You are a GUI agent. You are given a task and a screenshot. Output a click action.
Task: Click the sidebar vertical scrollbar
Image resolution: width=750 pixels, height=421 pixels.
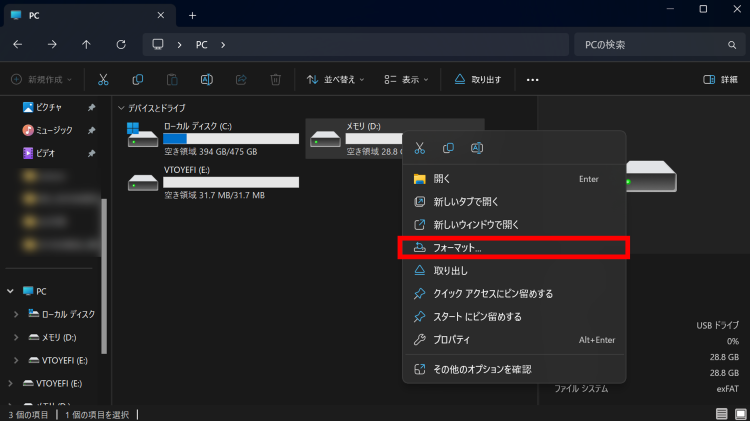tap(104, 276)
